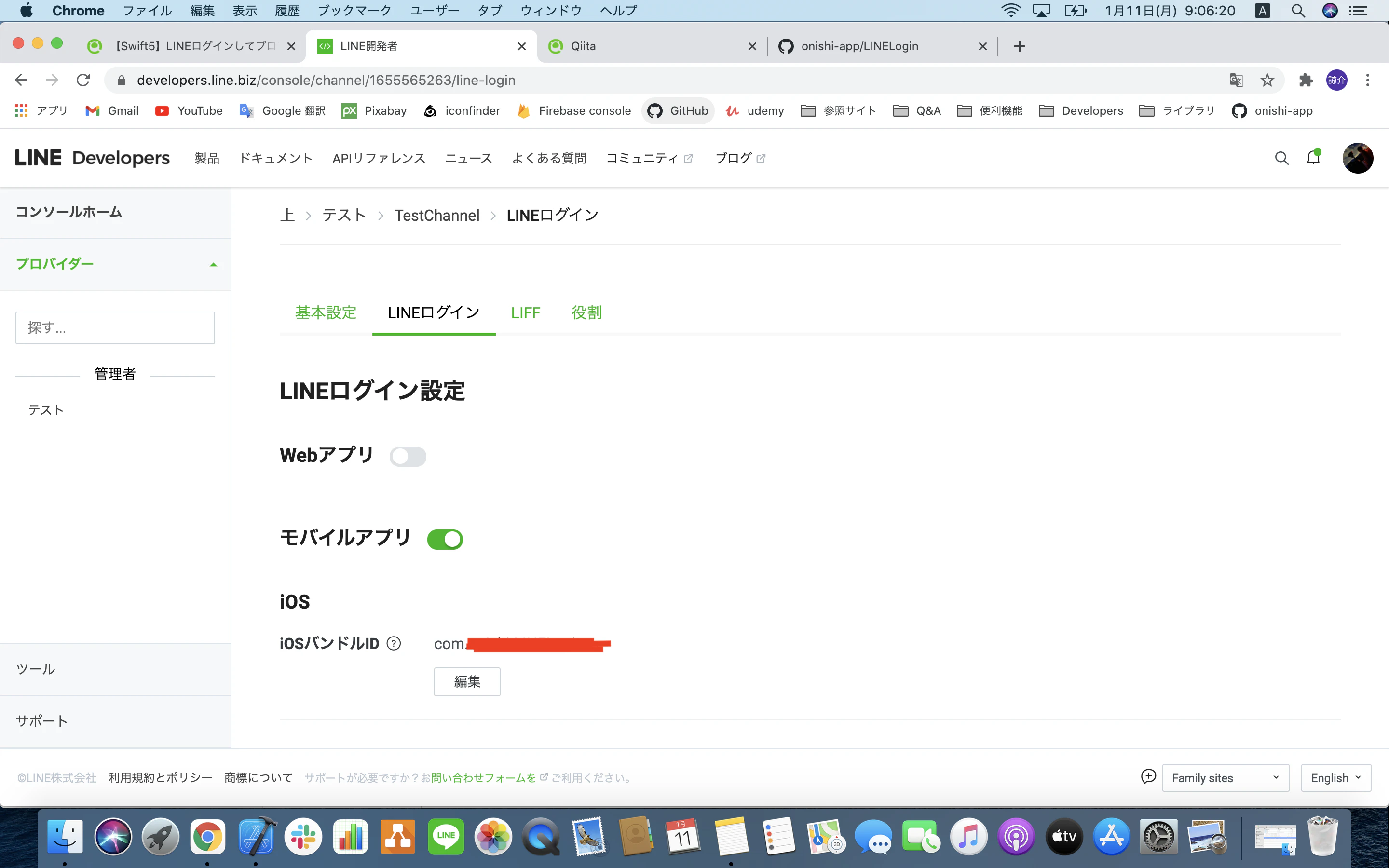Click the 探す search field in sidebar
Screen dimensions: 1389x868
click(x=115, y=328)
